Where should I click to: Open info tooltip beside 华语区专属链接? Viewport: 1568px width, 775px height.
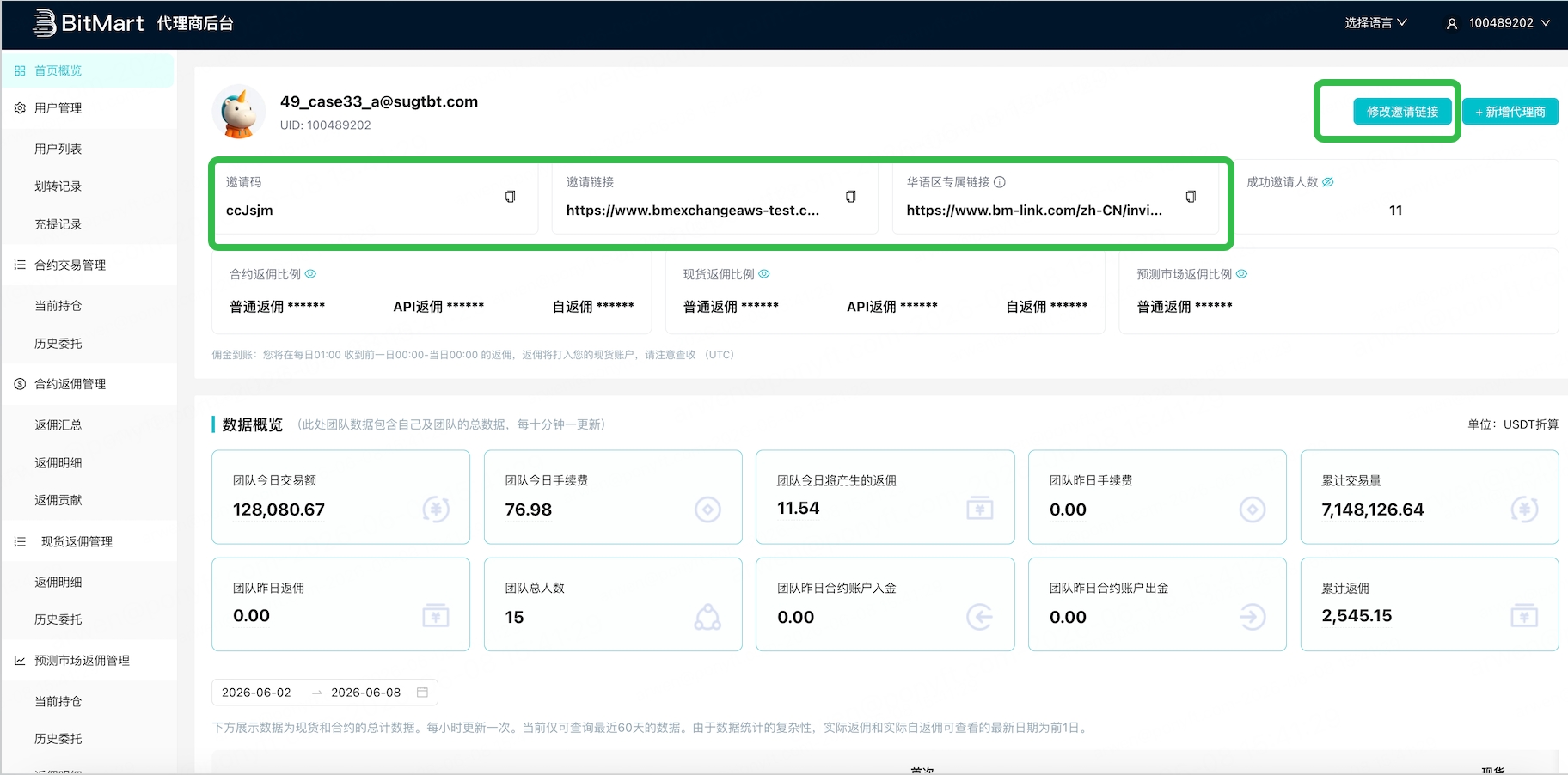(1000, 182)
